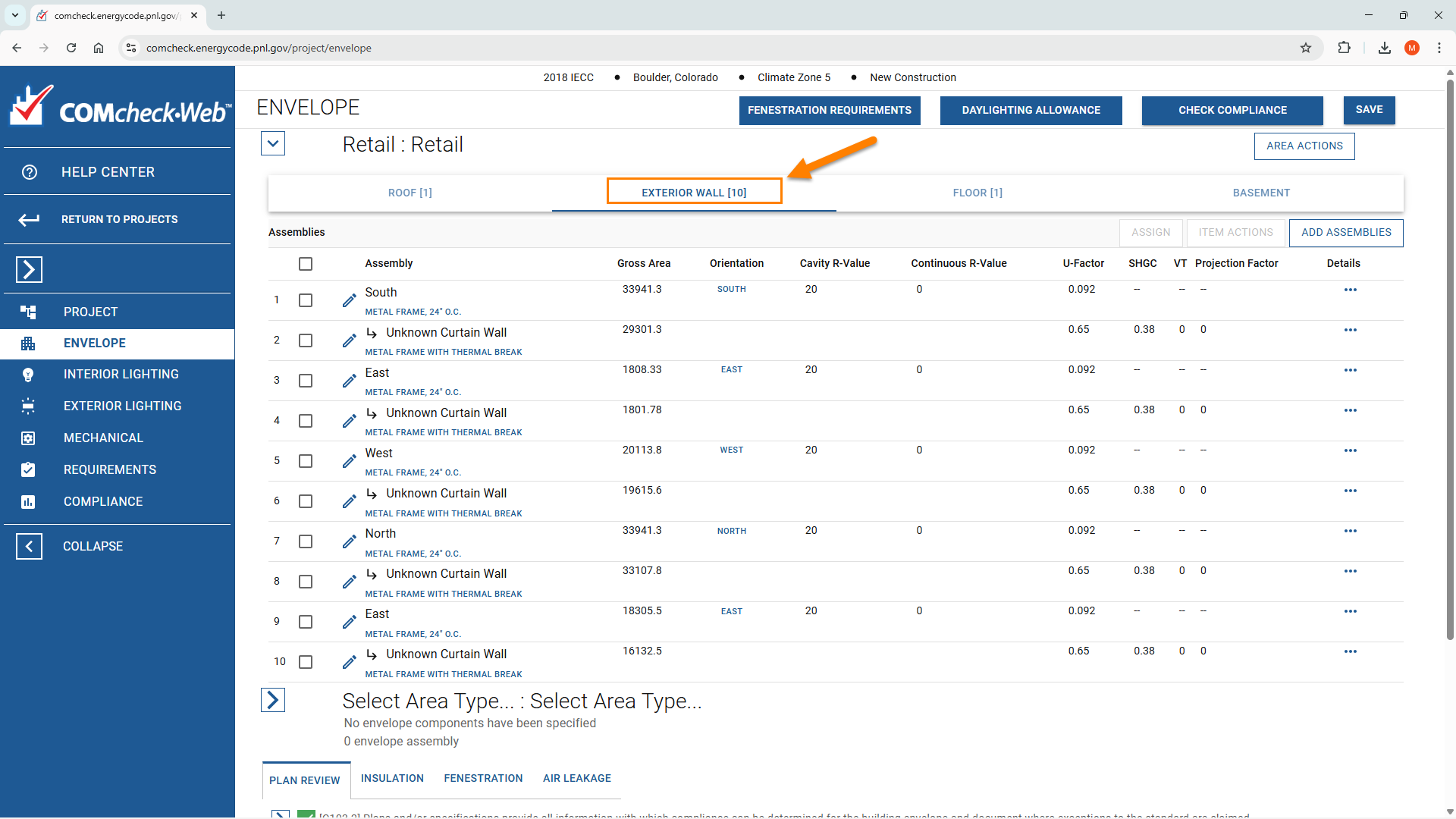Screen dimensions: 1456x819
Task: Open the Insulation requirements tab
Action: tap(392, 779)
